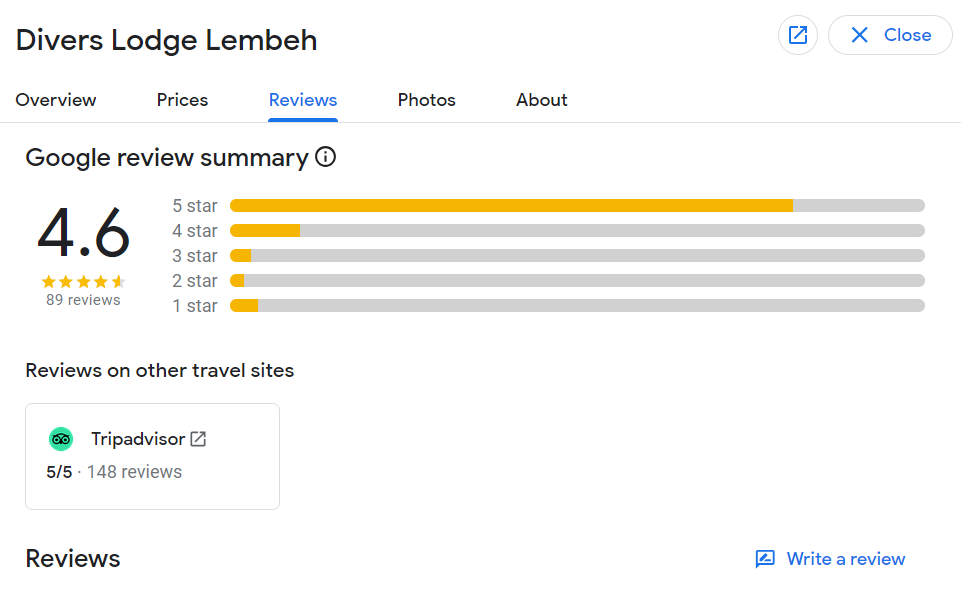Click the pencil icon for Write a review
961x598 pixels.
765,559
